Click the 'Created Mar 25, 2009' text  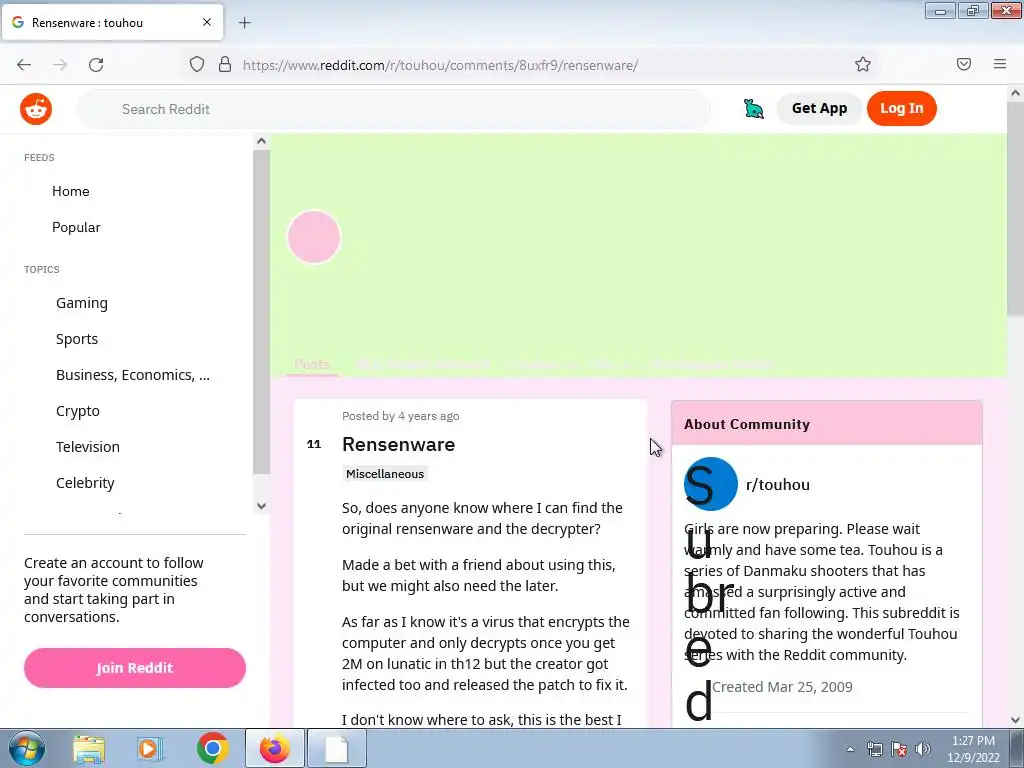click(782, 687)
